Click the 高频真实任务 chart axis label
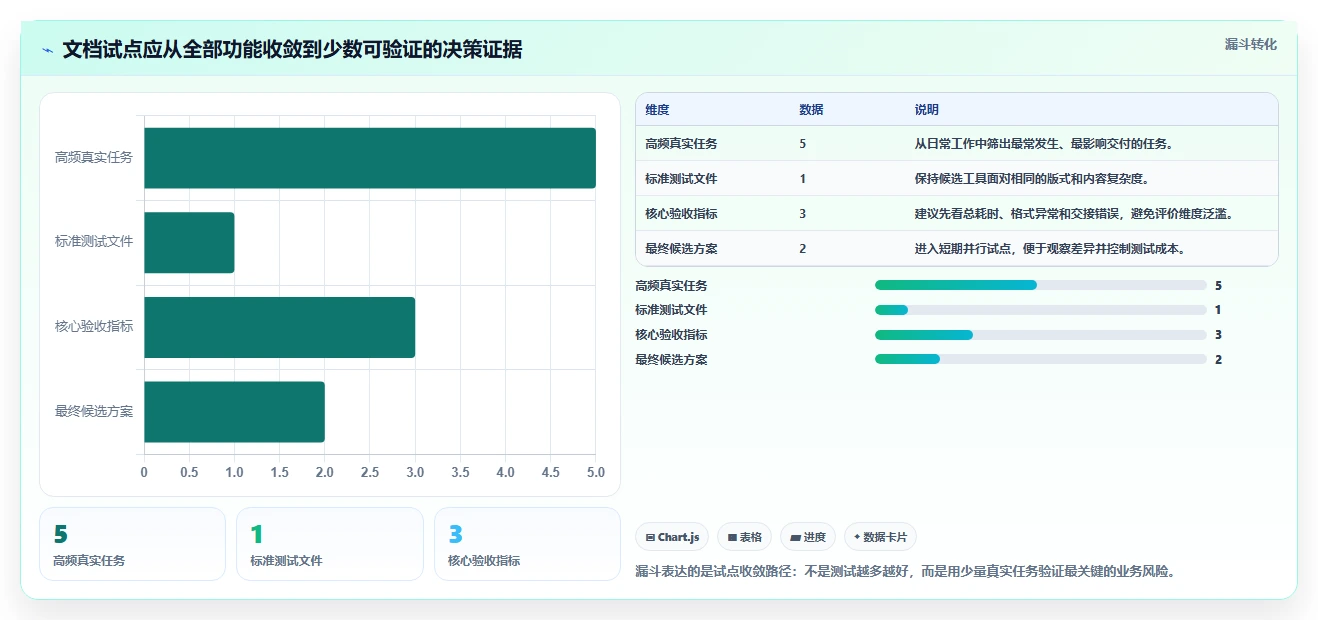 click(x=94, y=158)
